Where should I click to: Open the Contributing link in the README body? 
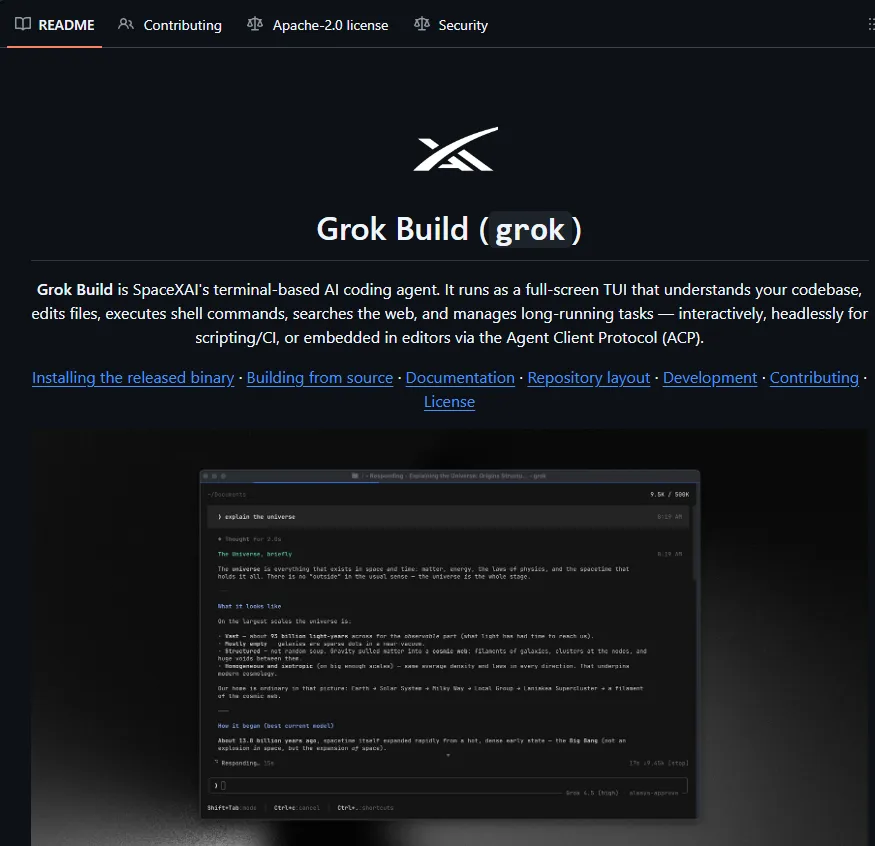tap(814, 378)
